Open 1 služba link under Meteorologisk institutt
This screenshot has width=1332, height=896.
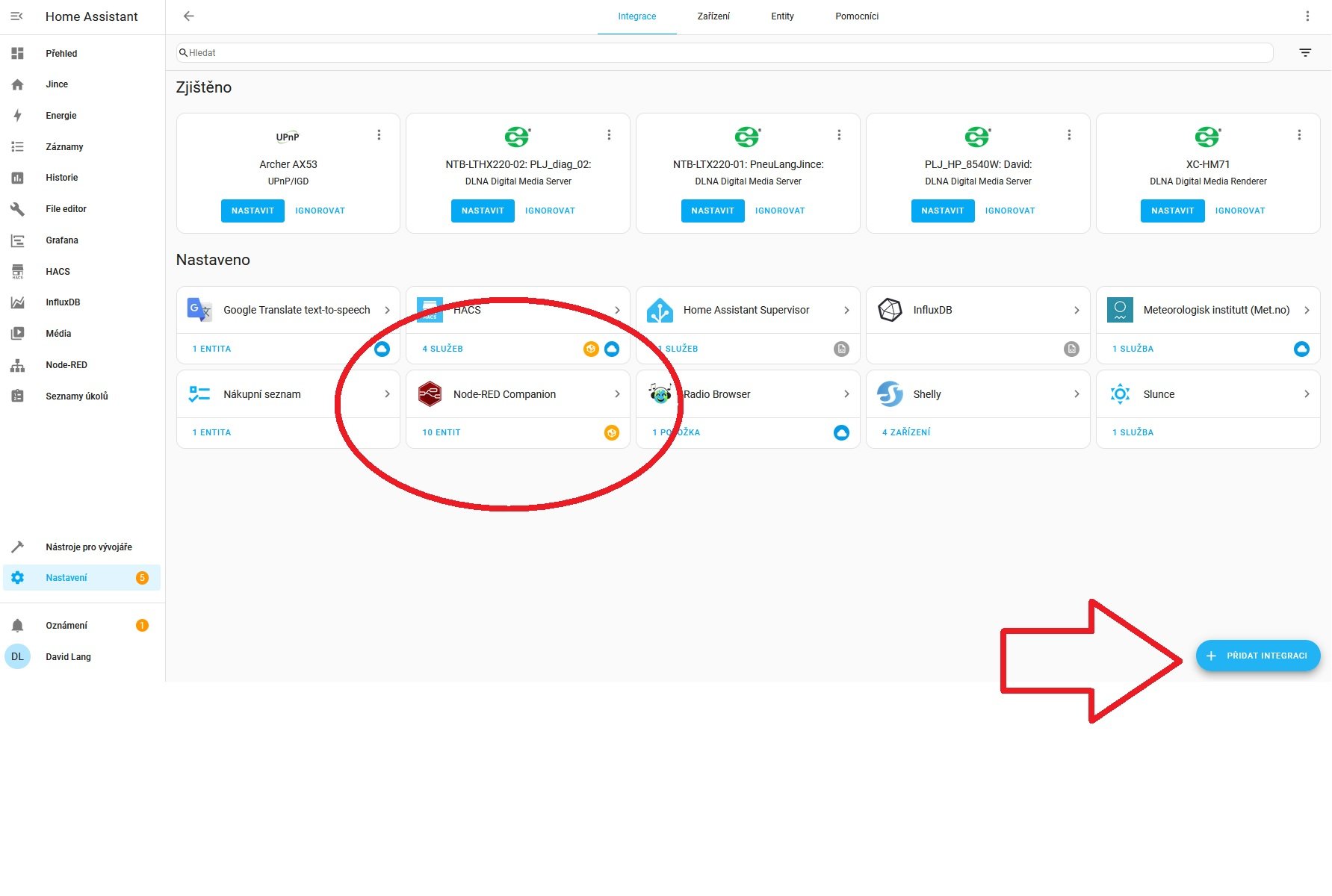(1133, 349)
